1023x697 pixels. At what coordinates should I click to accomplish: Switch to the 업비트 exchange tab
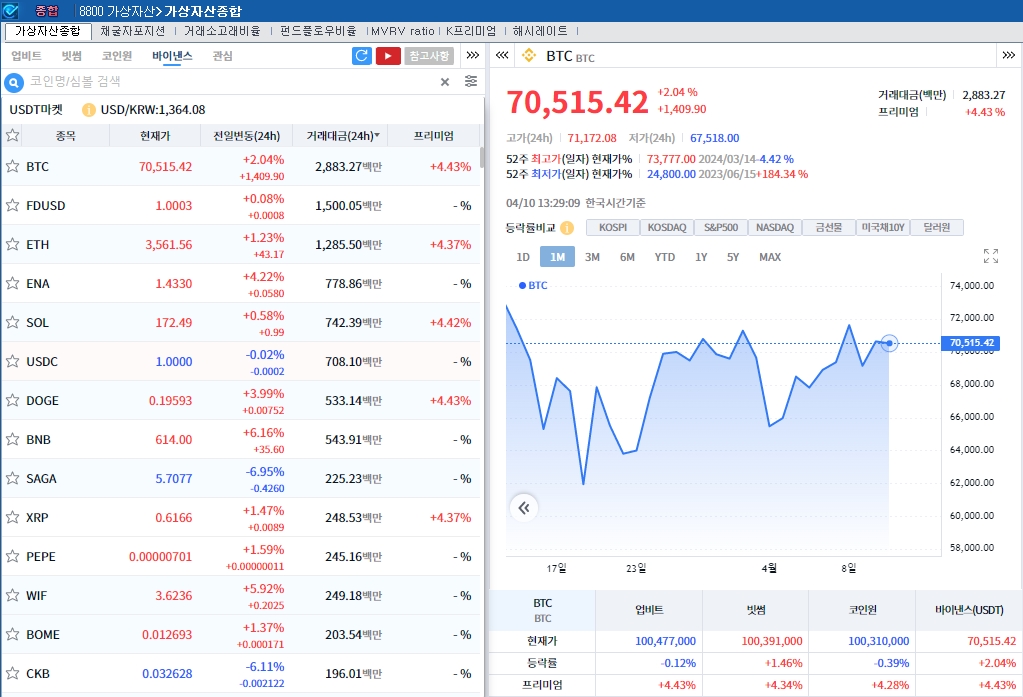(x=27, y=56)
